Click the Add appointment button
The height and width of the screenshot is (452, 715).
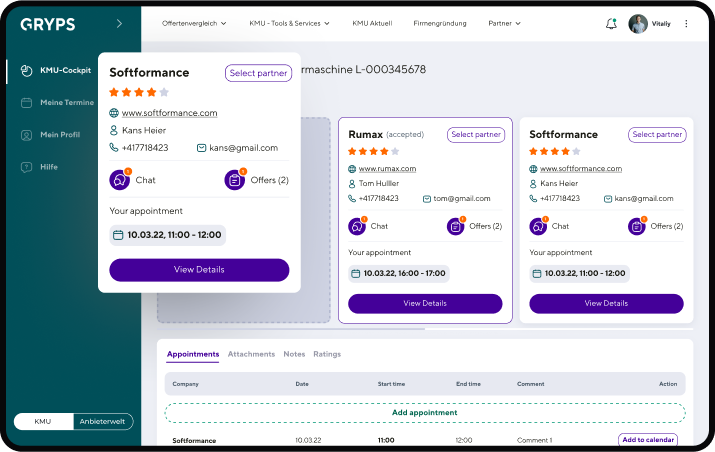(425, 412)
